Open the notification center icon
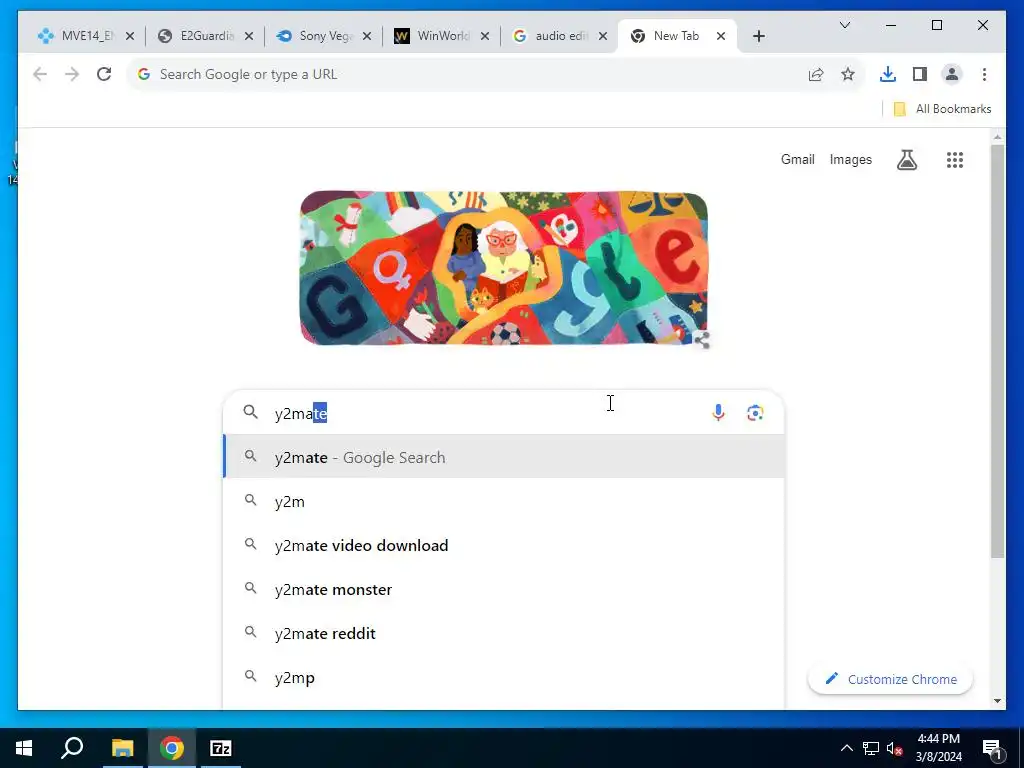 coord(992,749)
